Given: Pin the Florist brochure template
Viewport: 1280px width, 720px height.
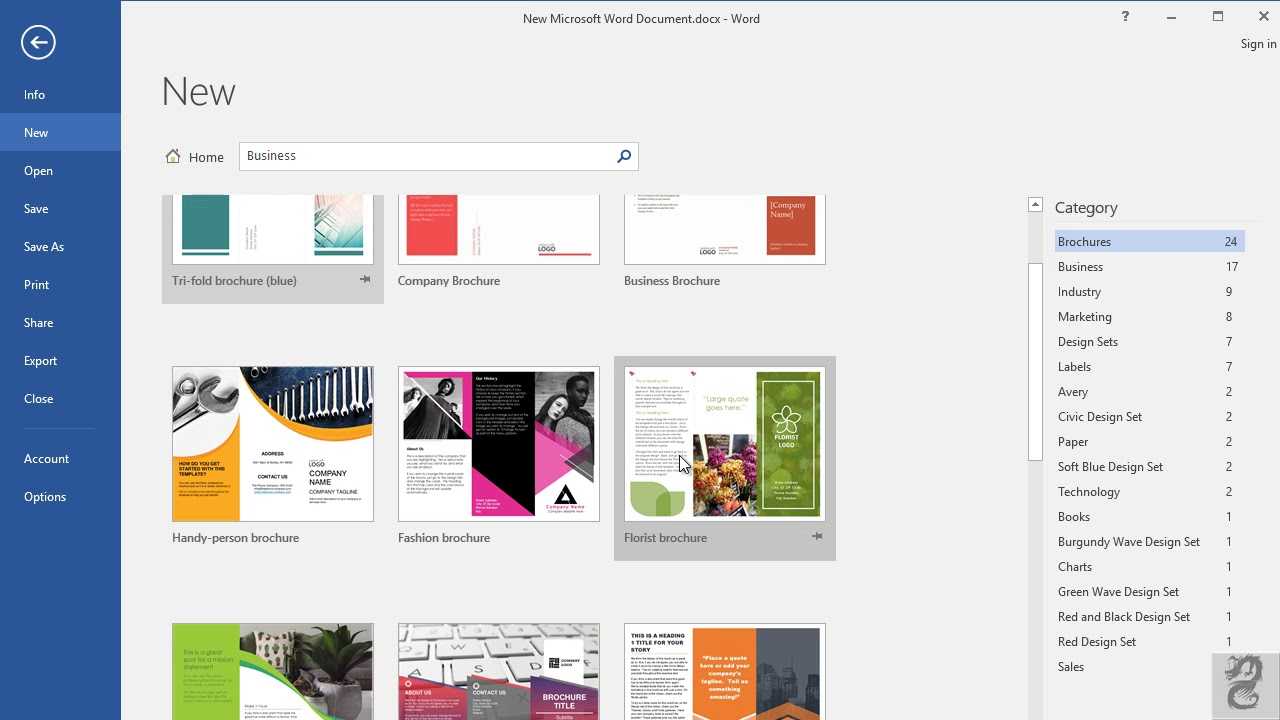Looking at the screenshot, I should (x=817, y=537).
